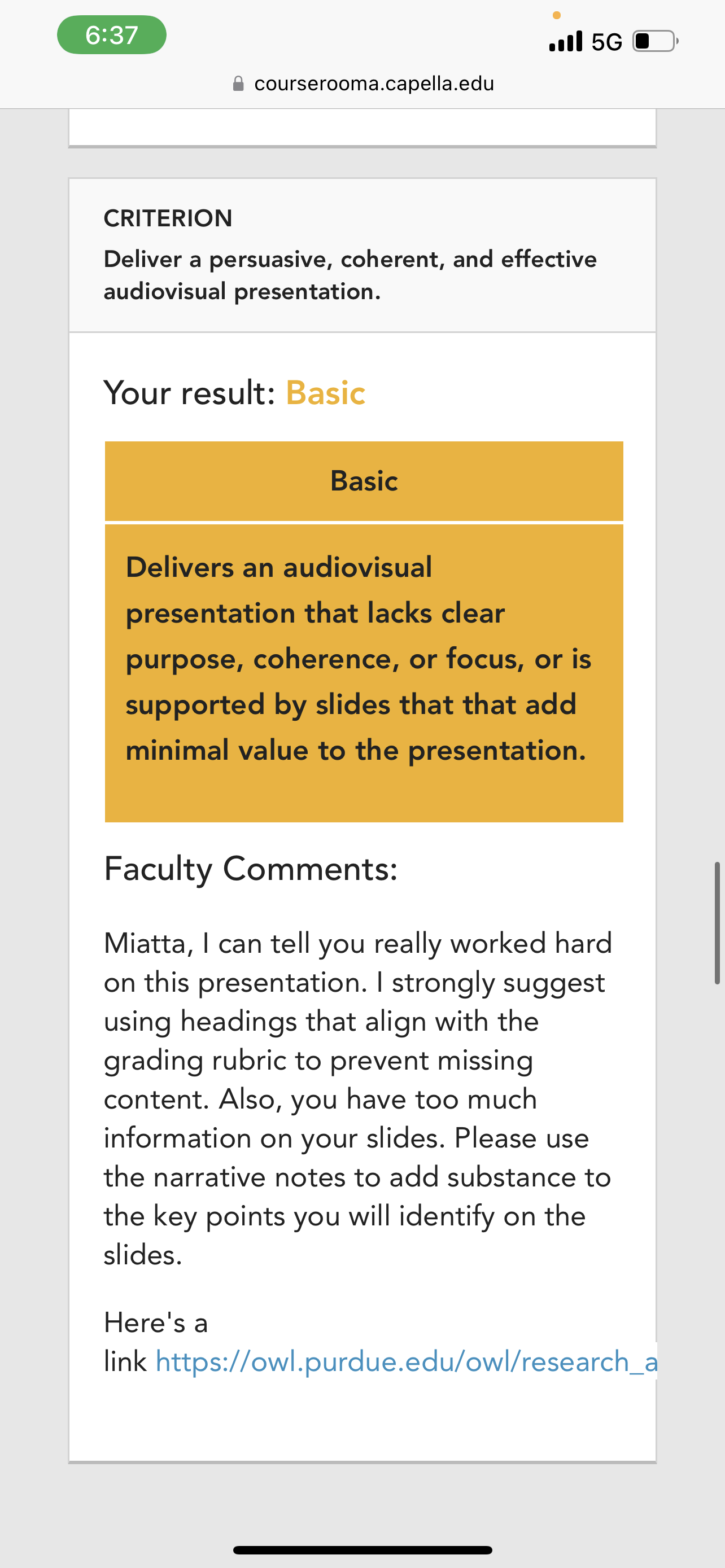Tap the 'Your result:' label

point(189,393)
